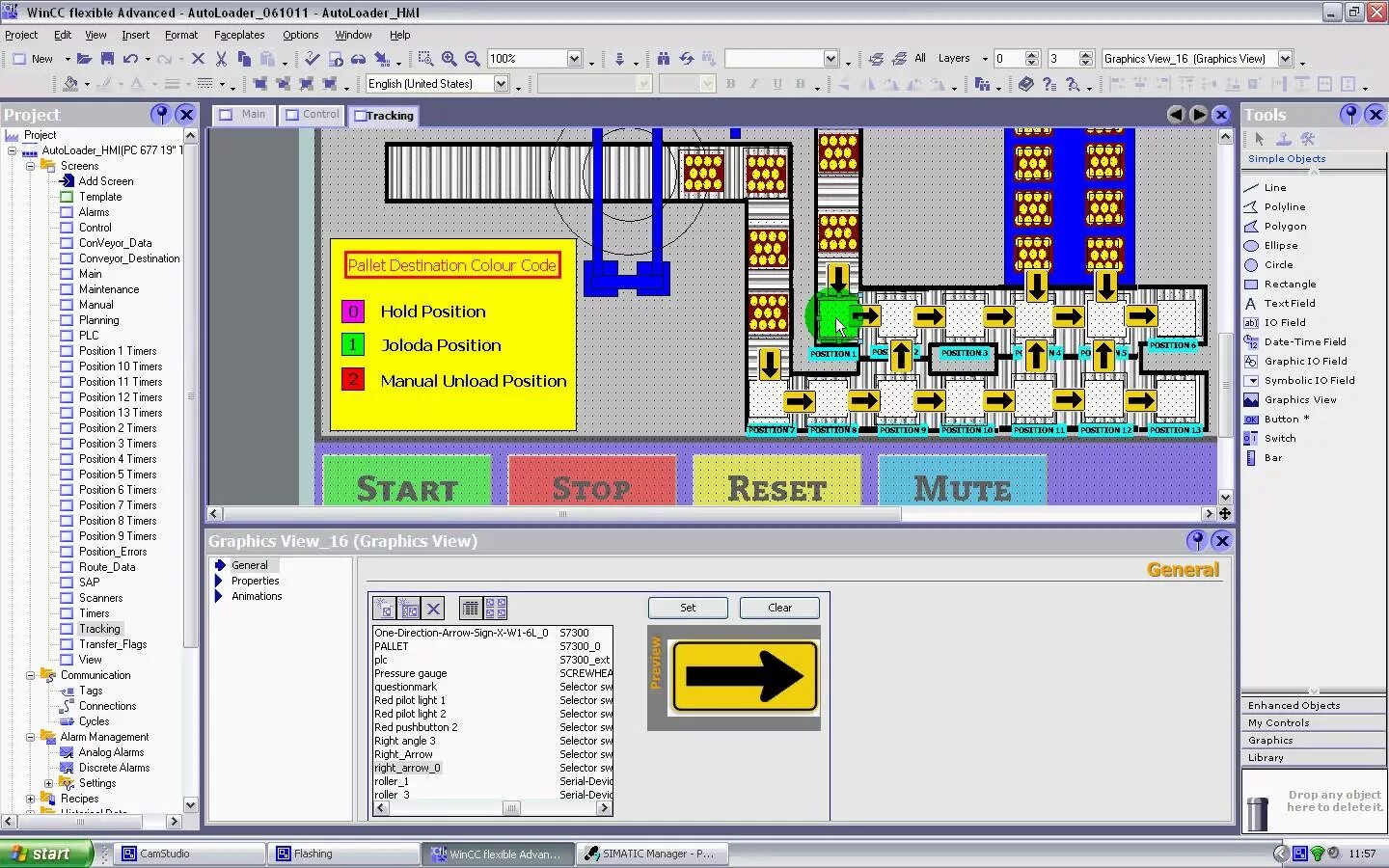
Task: Collapse the Screens folder in project tree
Action: coord(30,166)
